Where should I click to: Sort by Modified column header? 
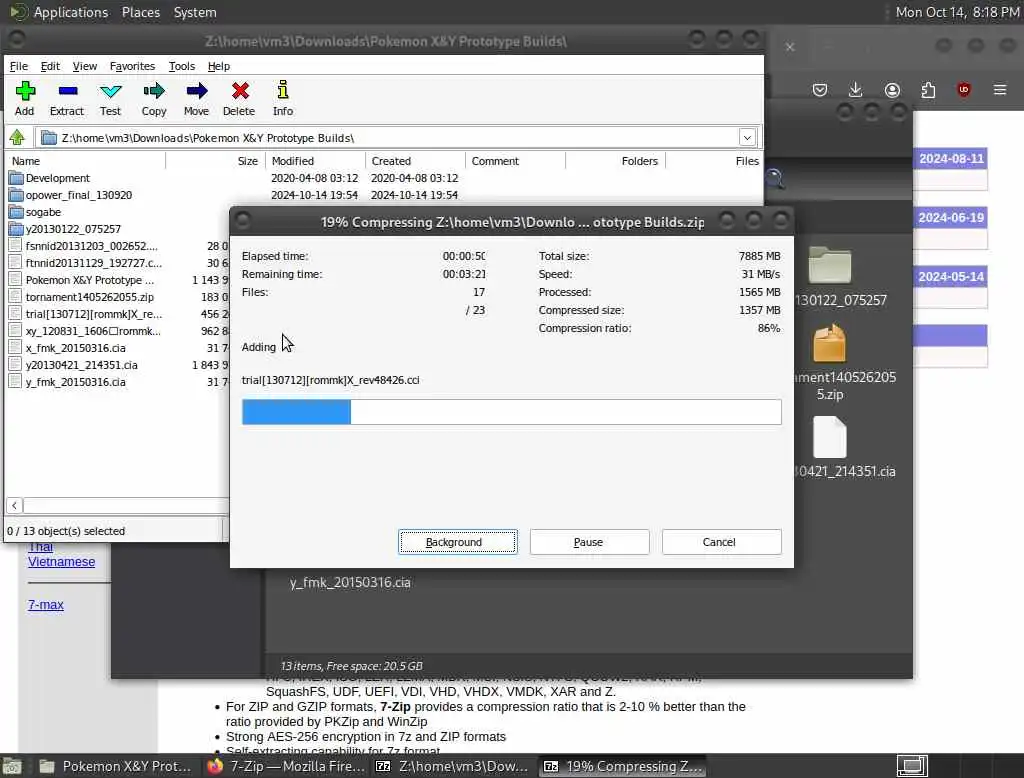(315, 161)
